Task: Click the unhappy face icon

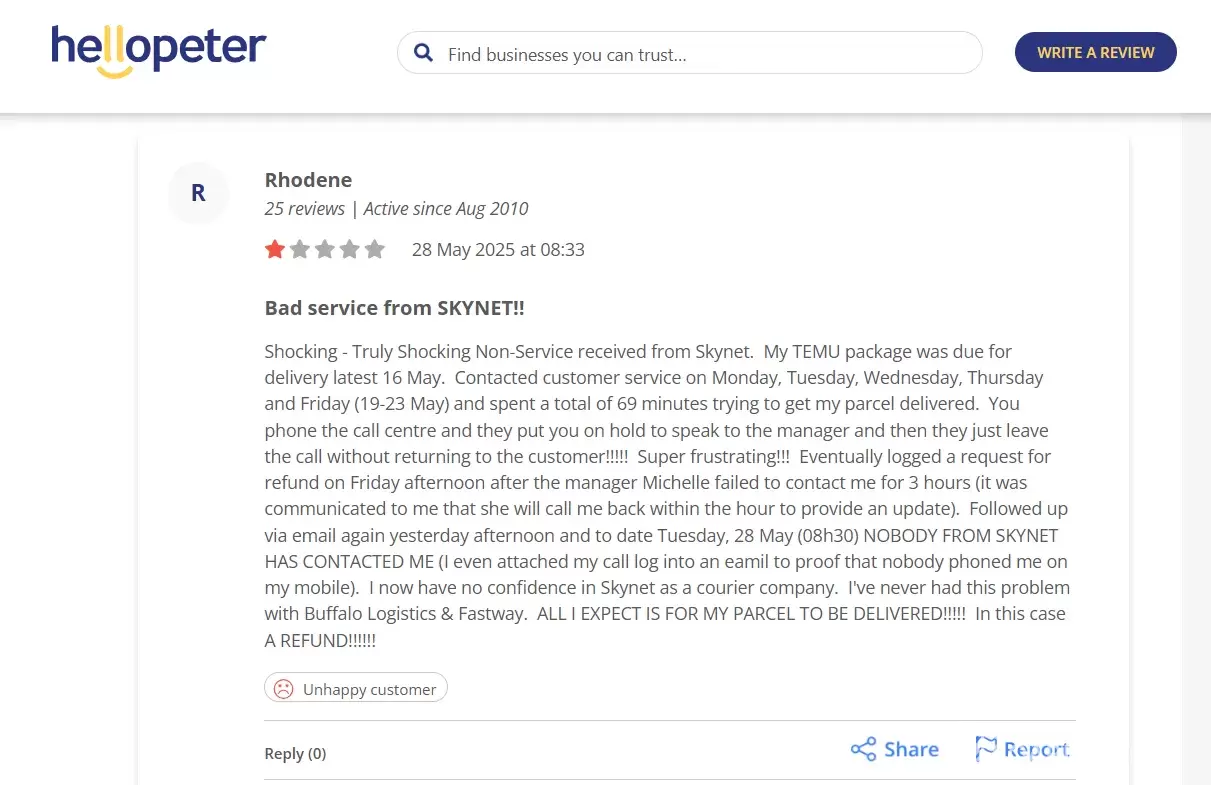Action: (284, 689)
